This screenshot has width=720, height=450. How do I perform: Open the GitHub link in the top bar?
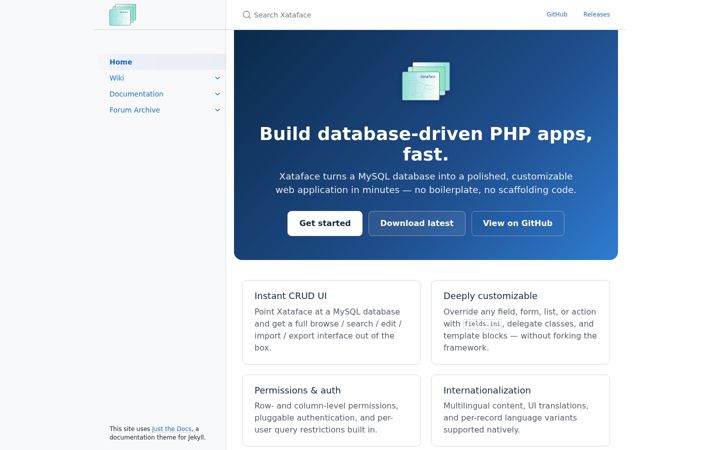[557, 14]
